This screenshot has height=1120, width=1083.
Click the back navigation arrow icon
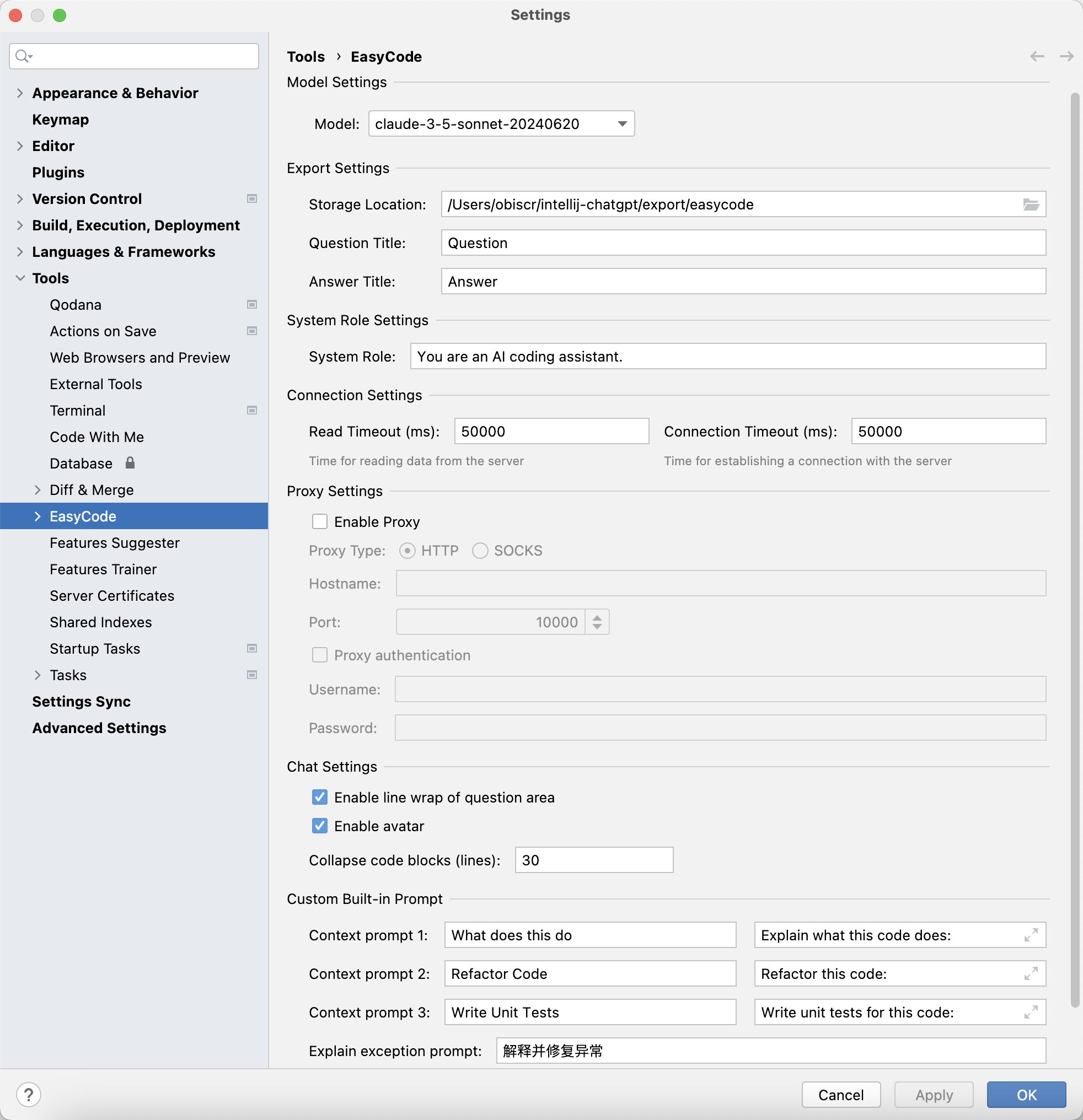(1037, 56)
